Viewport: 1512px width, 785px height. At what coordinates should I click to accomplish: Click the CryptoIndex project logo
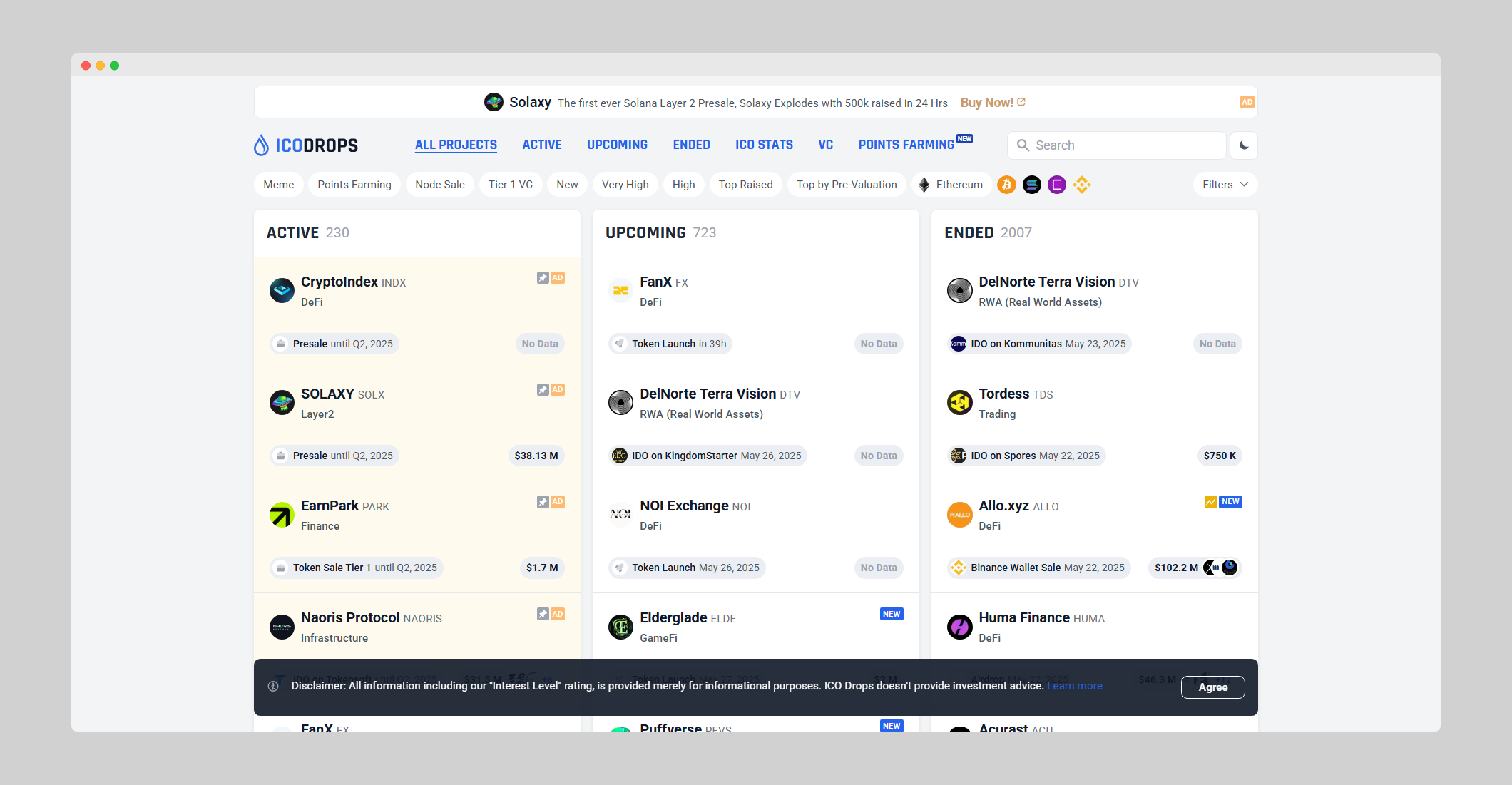tap(282, 291)
